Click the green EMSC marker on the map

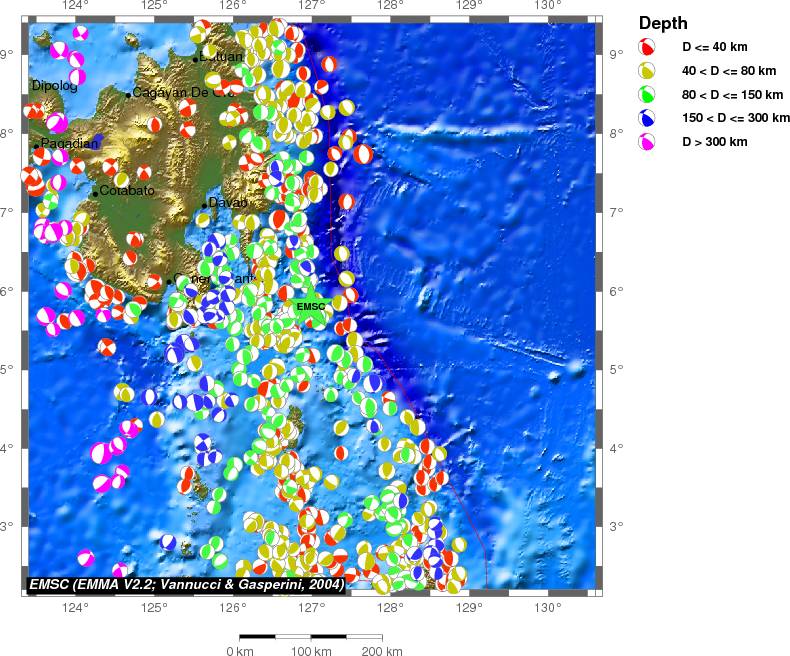311,307
